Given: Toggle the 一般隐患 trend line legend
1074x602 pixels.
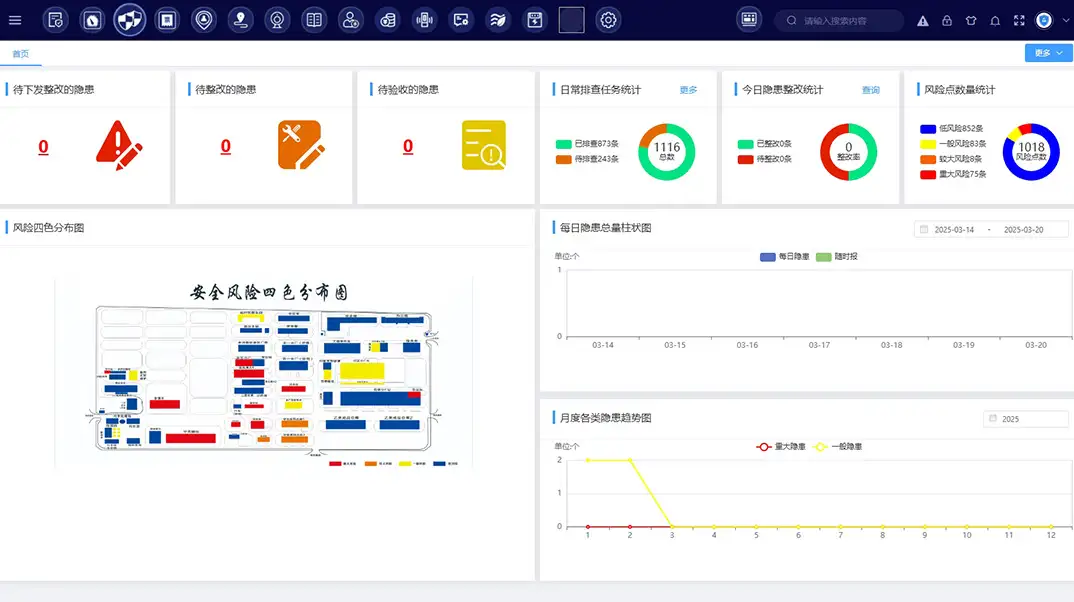Looking at the screenshot, I should [837, 447].
